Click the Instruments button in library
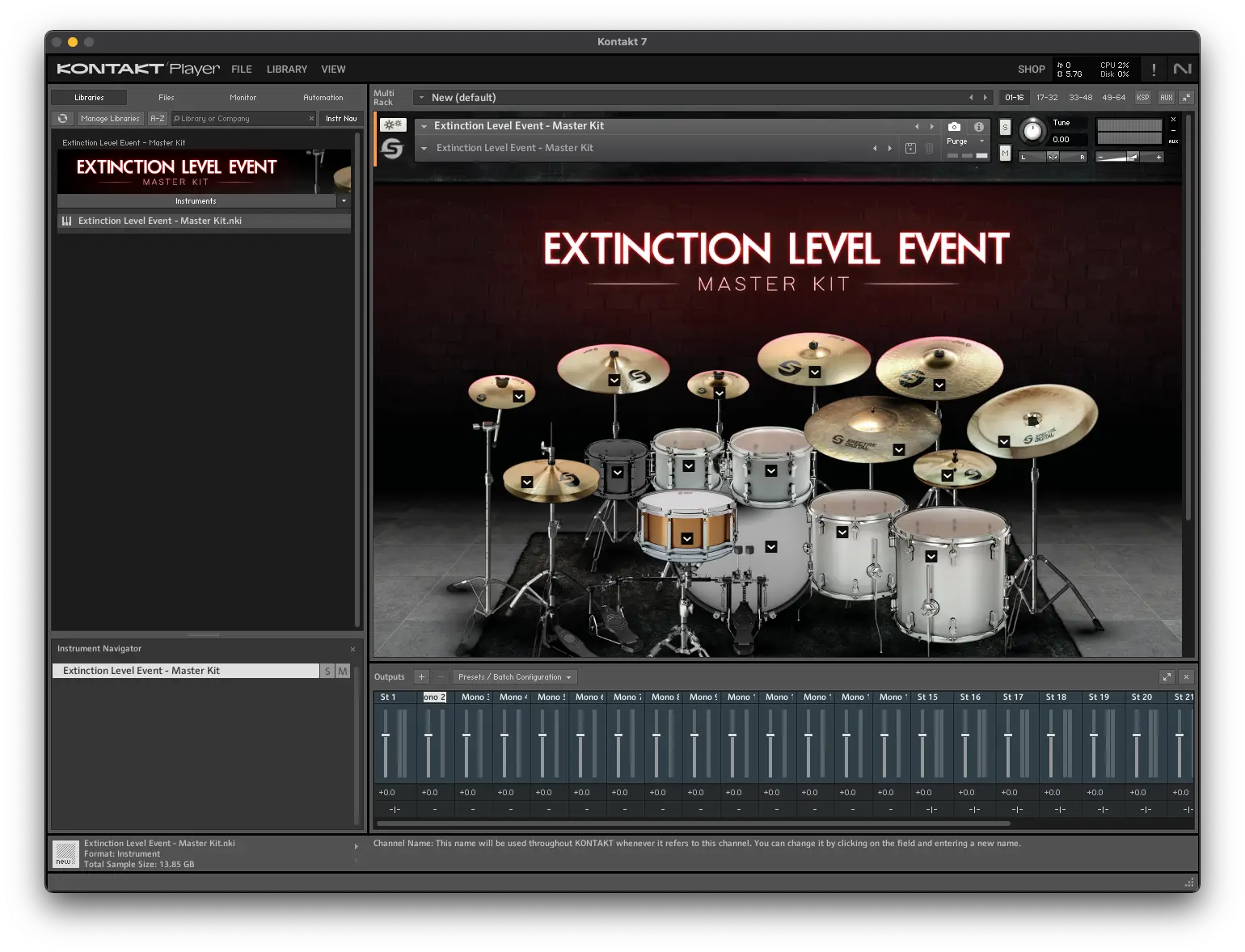1245x952 pixels. pyautogui.click(x=196, y=201)
